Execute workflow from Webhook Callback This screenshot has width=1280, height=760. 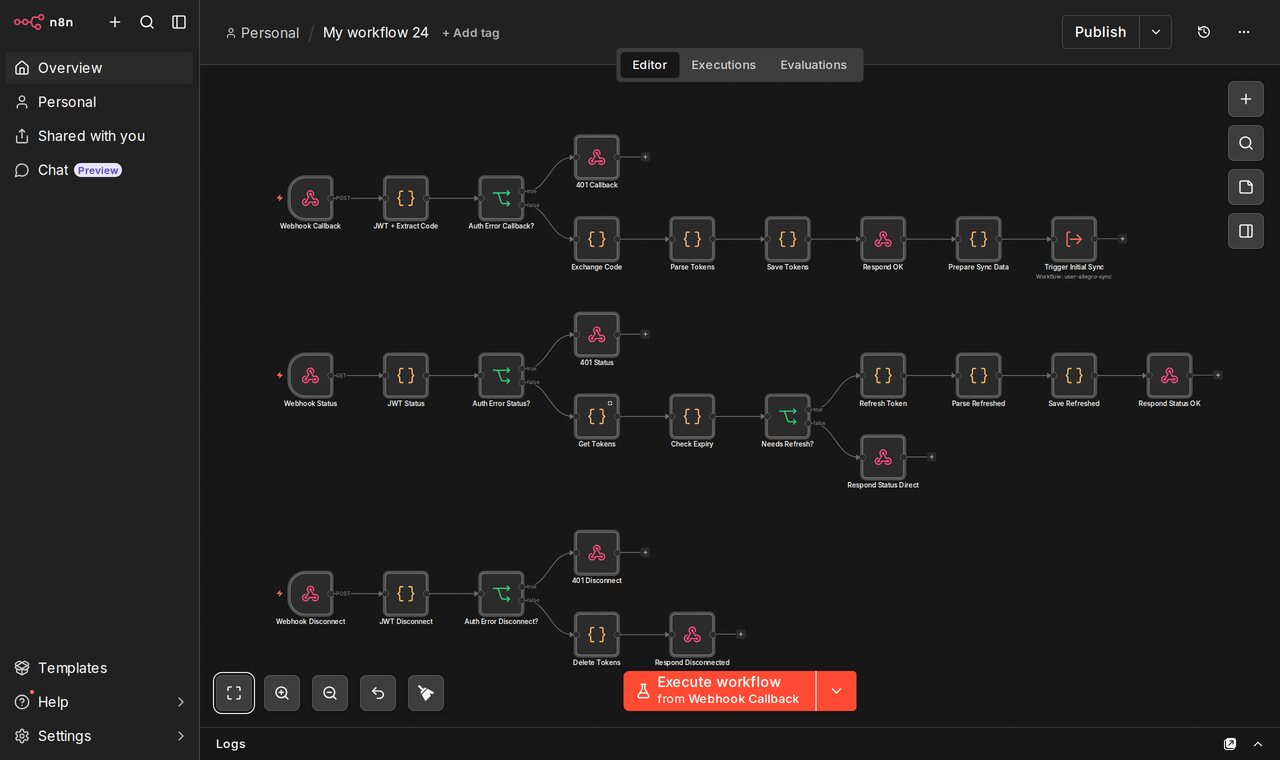(x=719, y=691)
